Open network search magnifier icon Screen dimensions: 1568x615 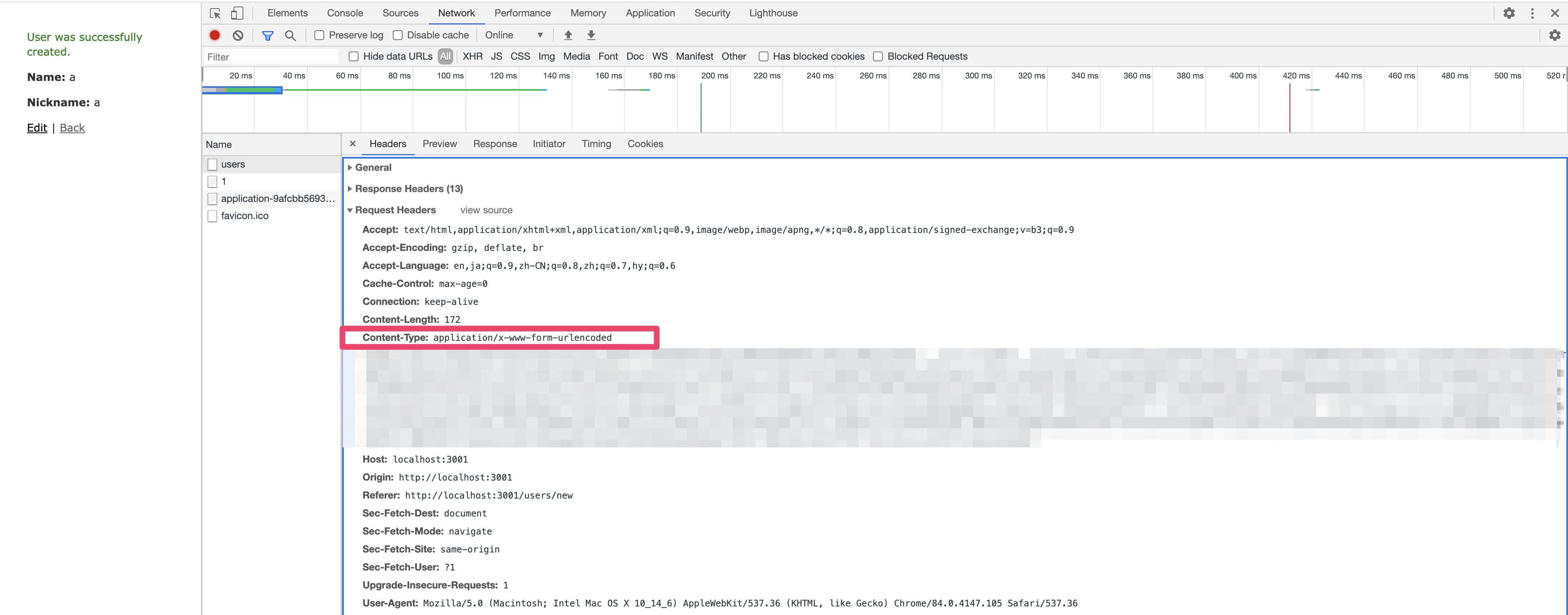[x=290, y=35]
